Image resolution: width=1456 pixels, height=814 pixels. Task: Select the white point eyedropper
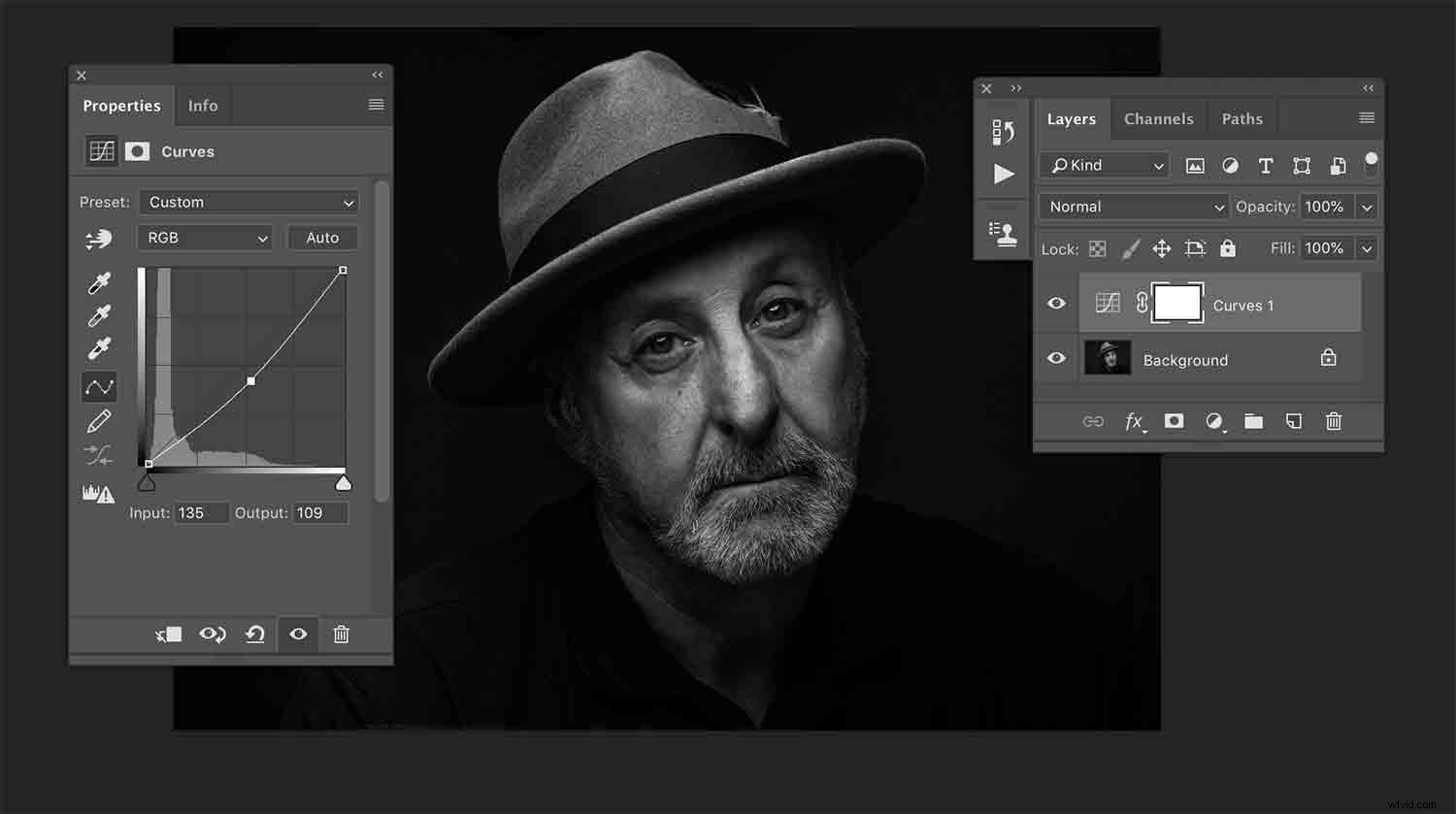(100, 348)
